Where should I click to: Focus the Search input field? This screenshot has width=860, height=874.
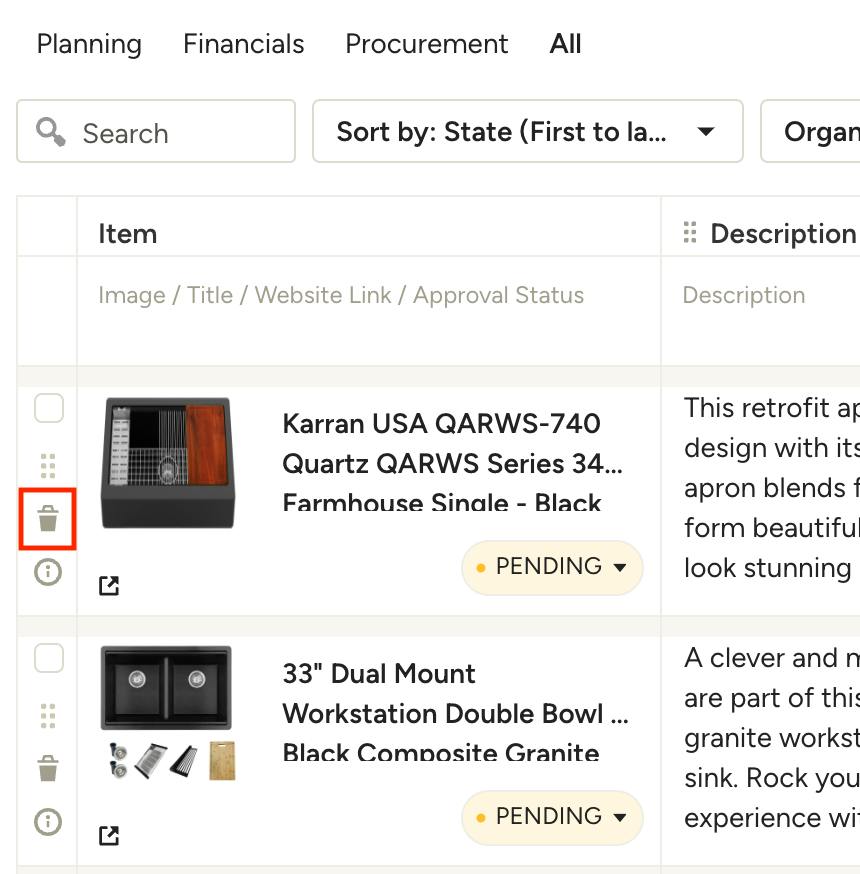[156, 131]
